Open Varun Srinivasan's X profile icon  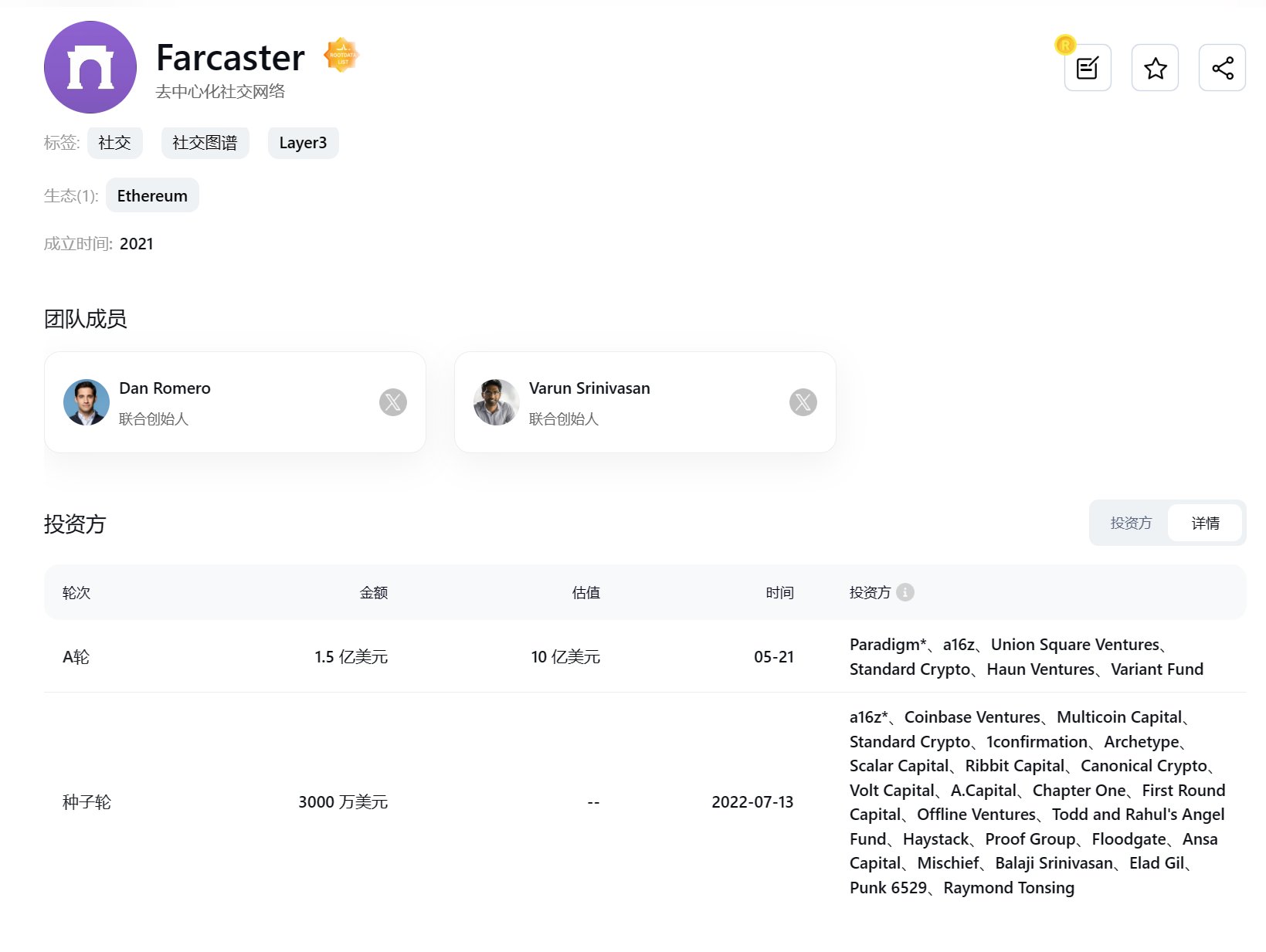(x=803, y=402)
